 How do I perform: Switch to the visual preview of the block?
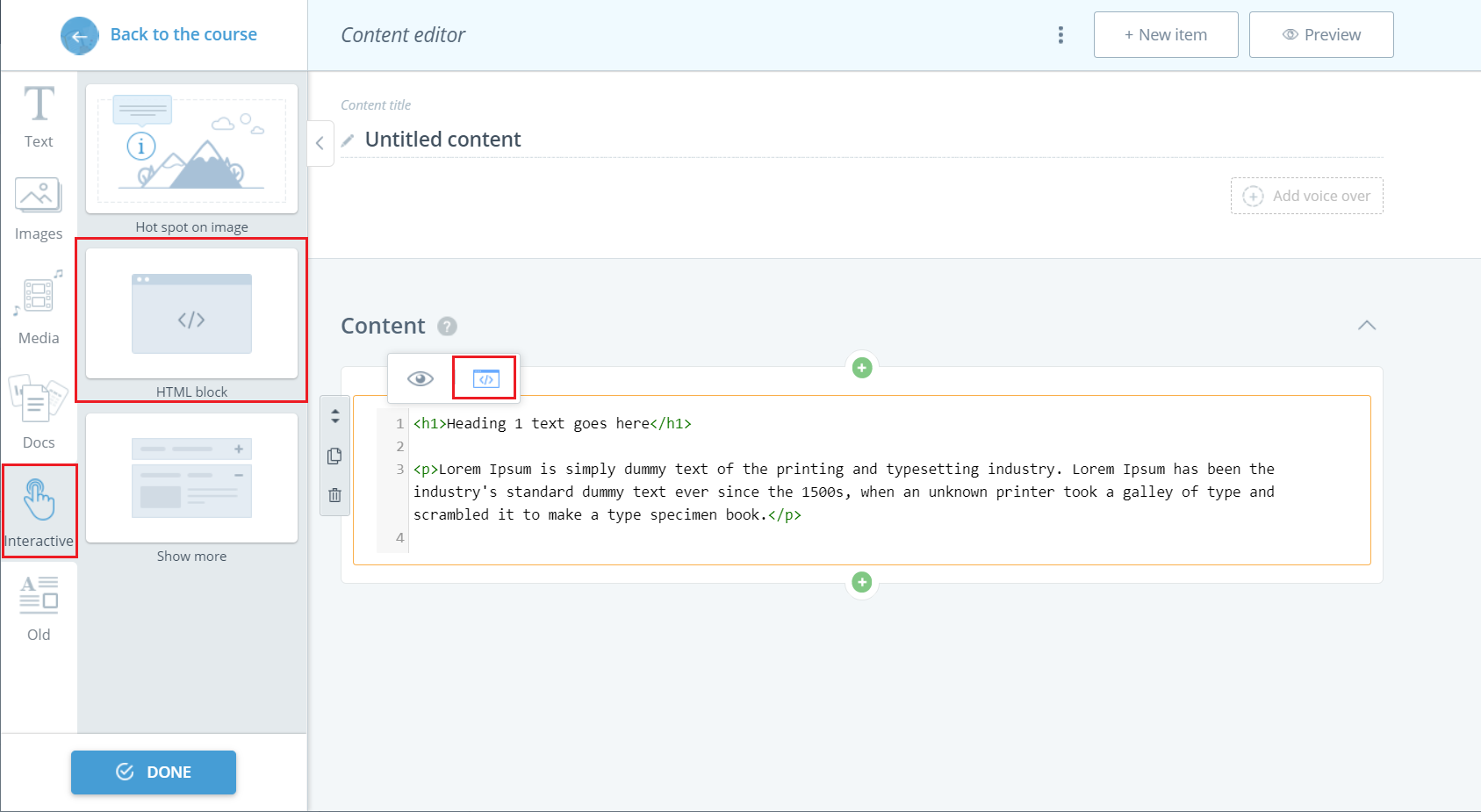click(421, 378)
